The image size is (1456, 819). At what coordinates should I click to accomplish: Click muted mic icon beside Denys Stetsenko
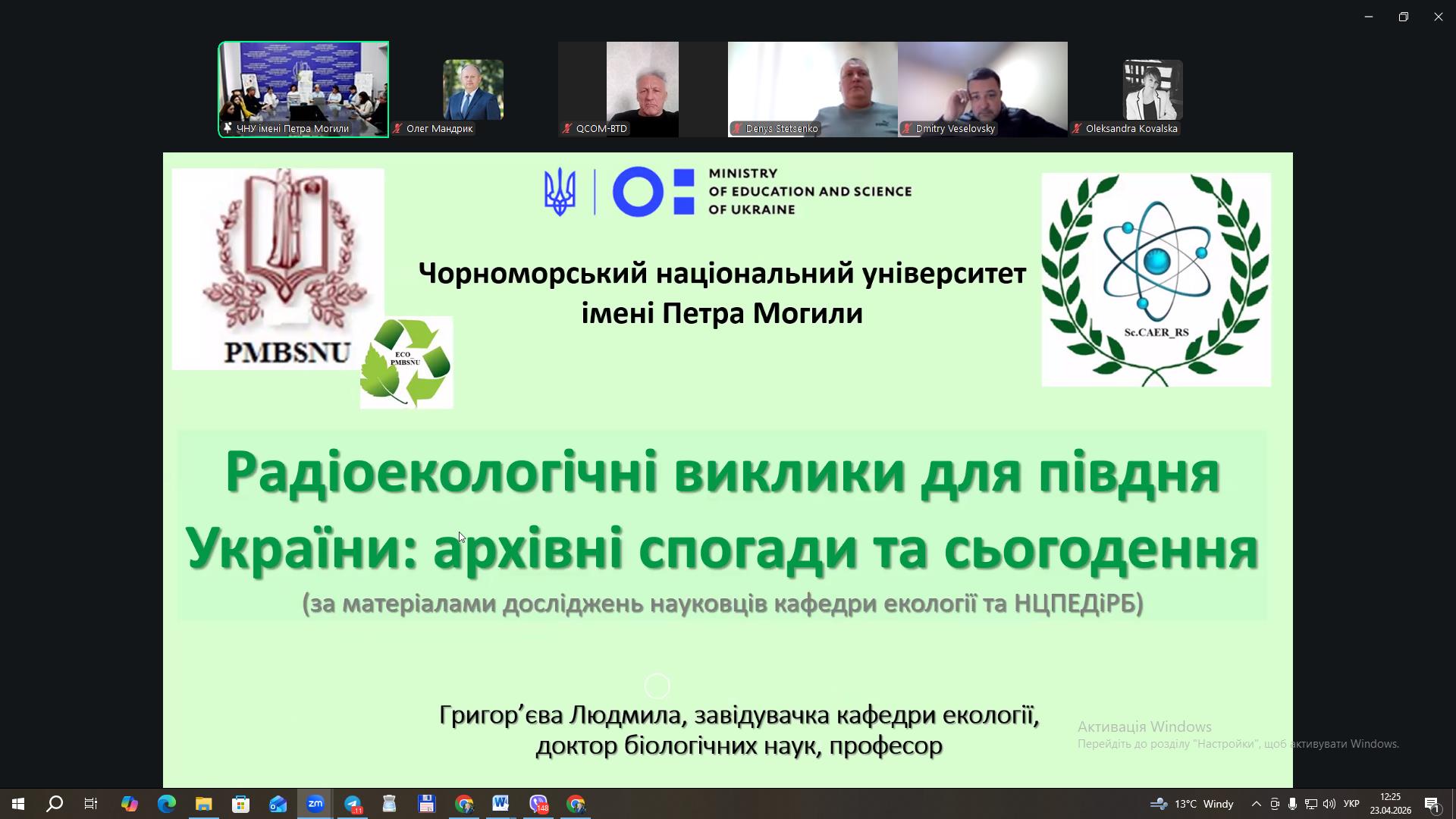click(736, 129)
